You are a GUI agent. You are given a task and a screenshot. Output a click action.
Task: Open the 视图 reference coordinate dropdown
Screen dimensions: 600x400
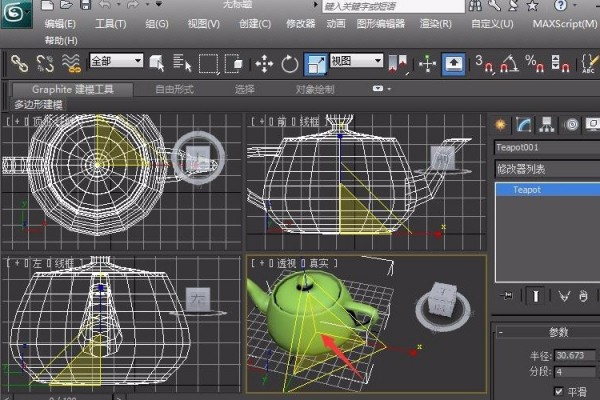tap(356, 60)
